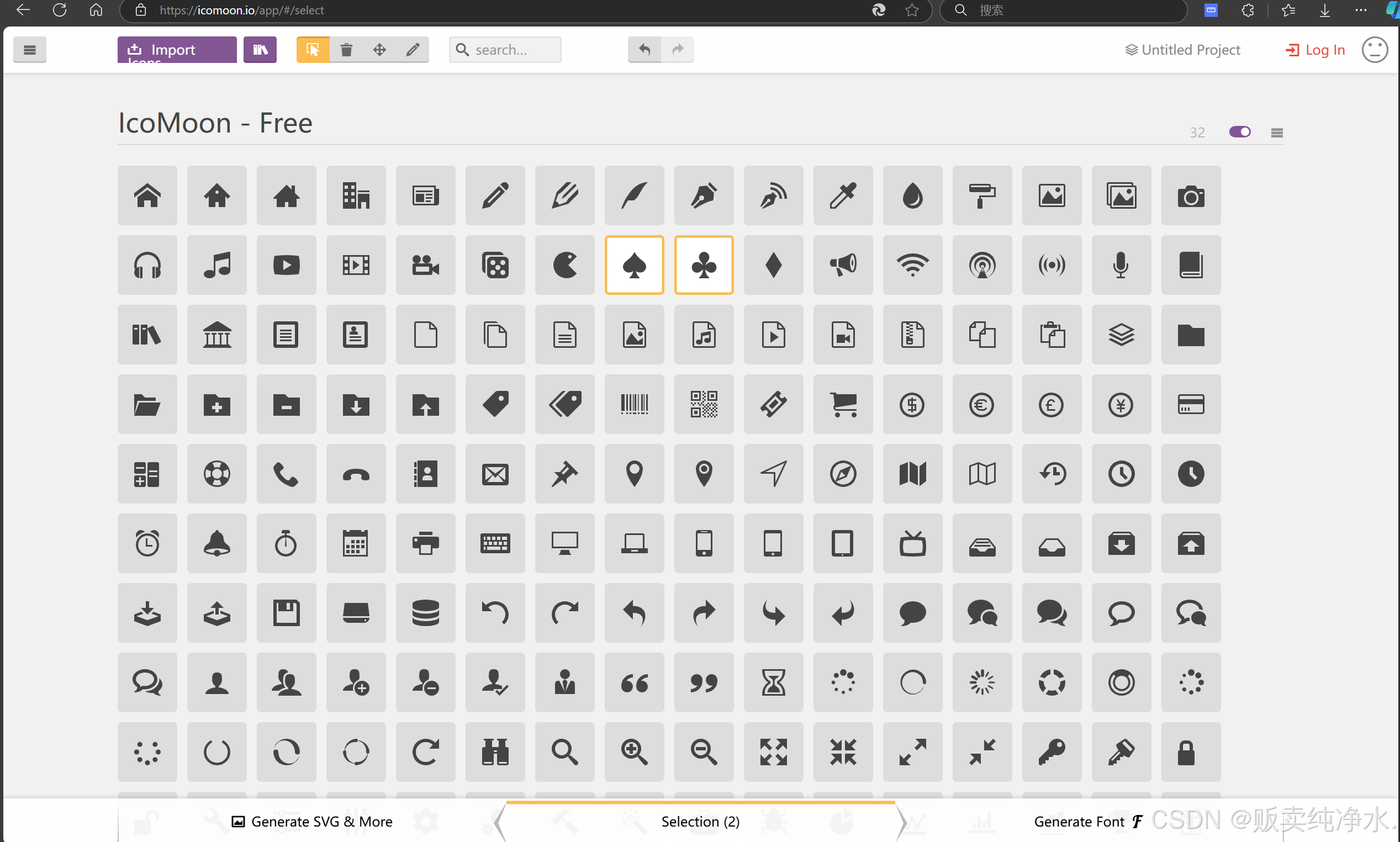
Task: Select the closed padlock icon
Action: pyautogui.click(x=1191, y=752)
